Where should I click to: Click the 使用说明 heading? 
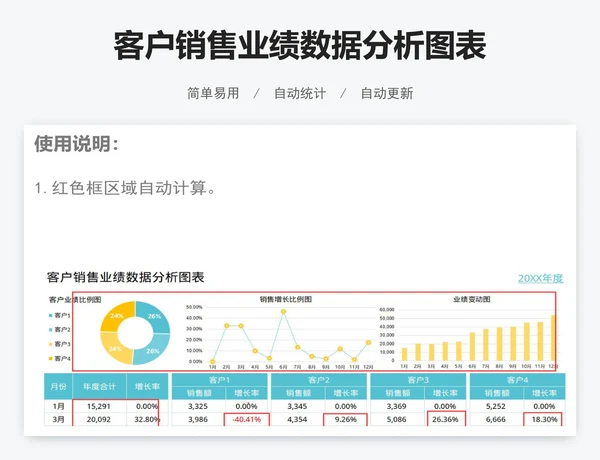pyautogui.click(x=77, y=144)
